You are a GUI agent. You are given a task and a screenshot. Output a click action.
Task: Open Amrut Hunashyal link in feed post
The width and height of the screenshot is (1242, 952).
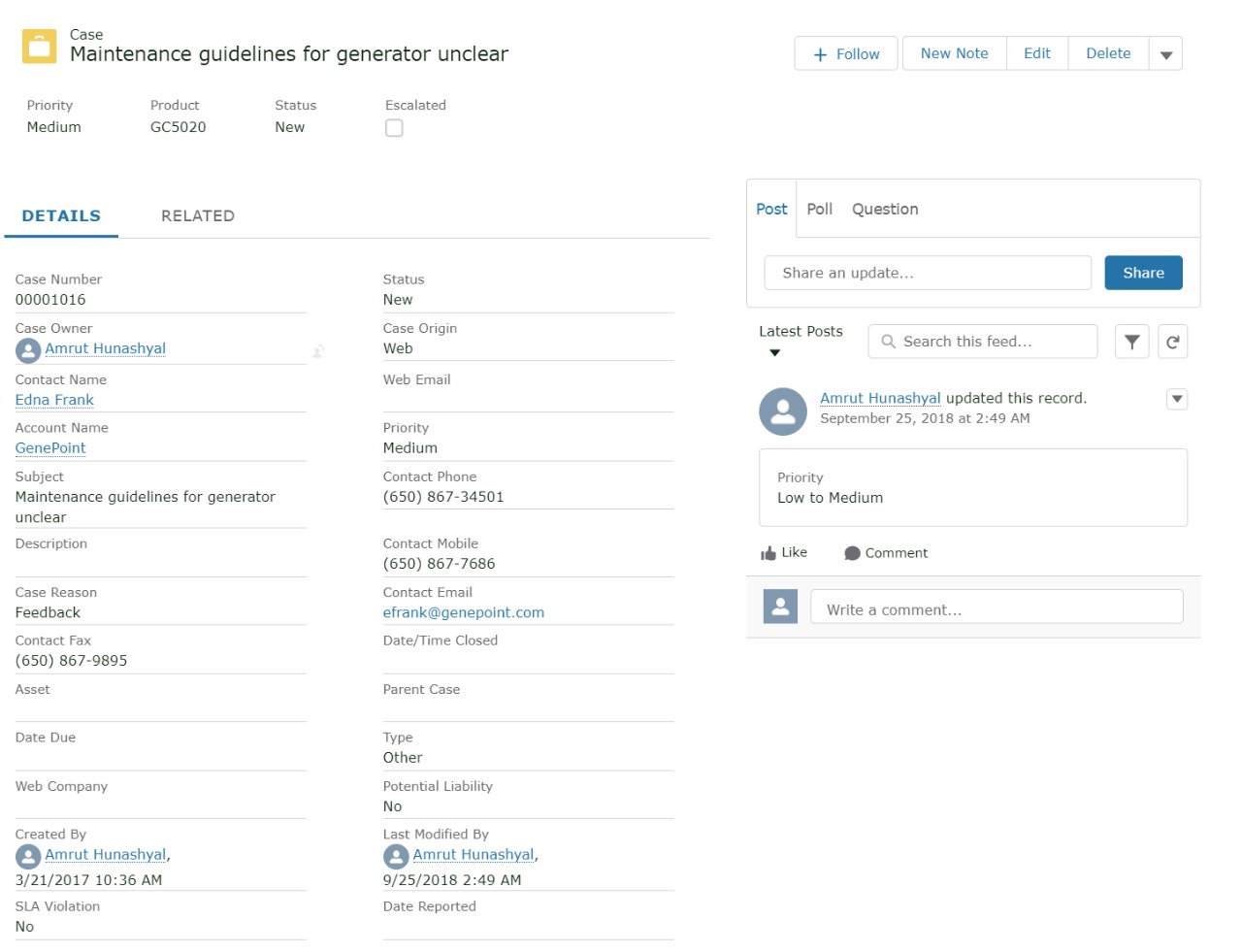coord(880,398)
